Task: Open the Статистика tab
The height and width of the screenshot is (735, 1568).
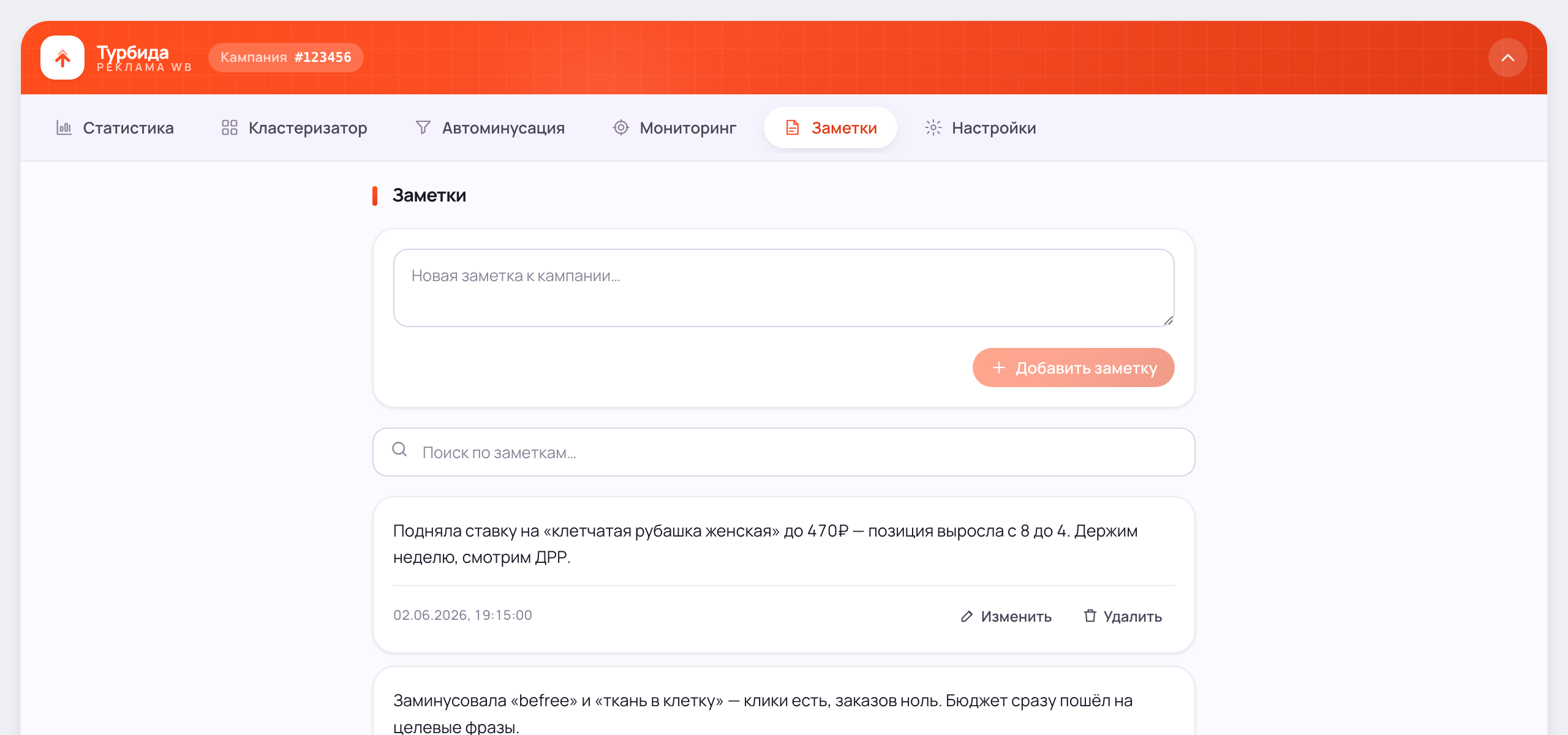Action: (x=115, y=127)
